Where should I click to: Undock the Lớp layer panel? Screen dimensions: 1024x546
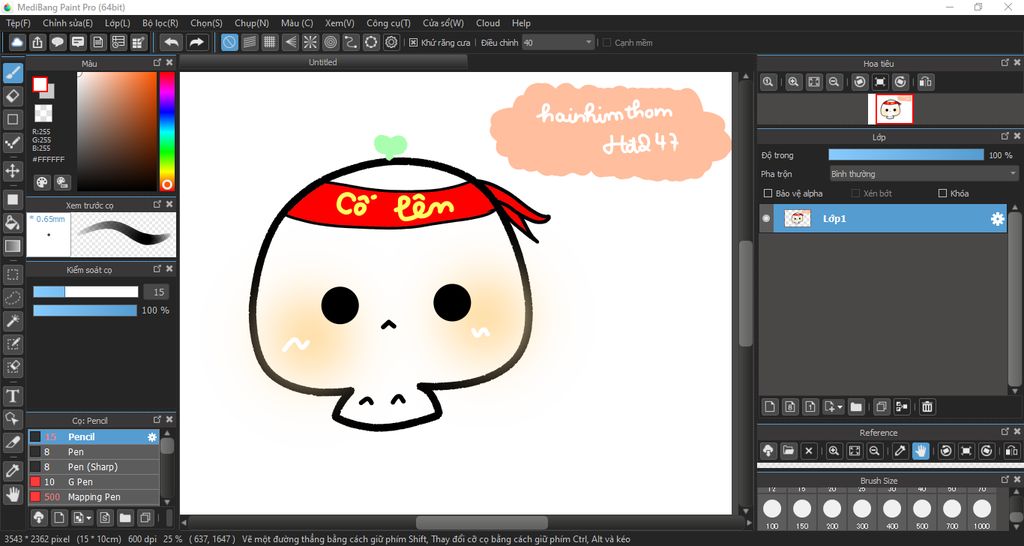tap(1005, 136)
